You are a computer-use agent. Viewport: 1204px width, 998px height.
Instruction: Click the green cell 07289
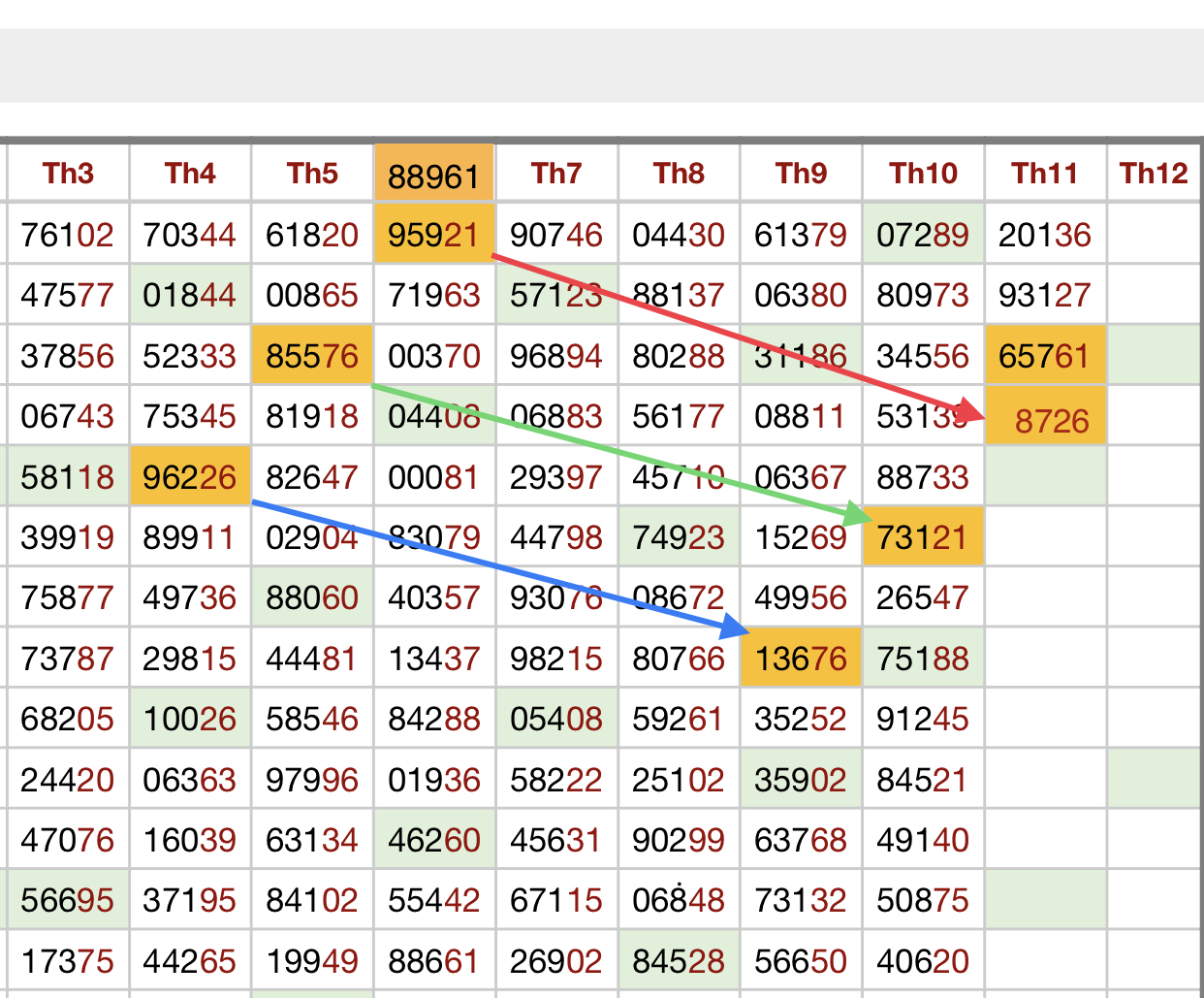point(923,234)
